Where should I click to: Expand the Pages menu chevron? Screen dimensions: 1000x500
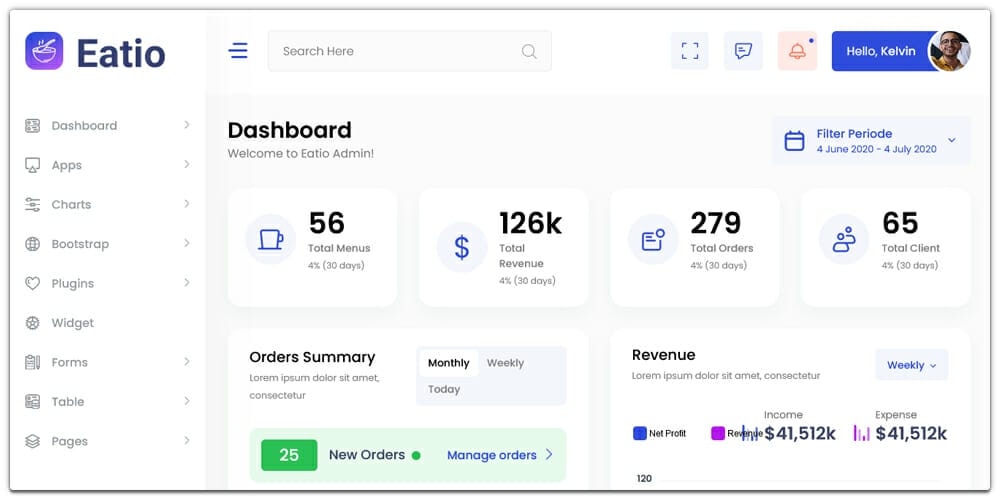(x=187, y=441)
